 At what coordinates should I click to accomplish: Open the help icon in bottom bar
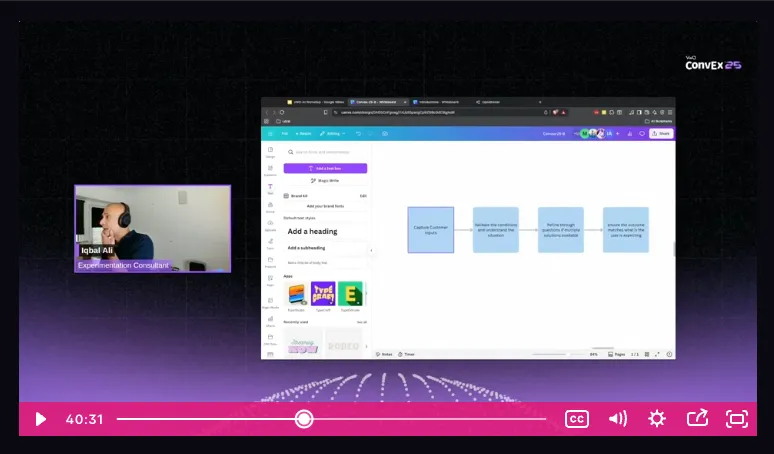669,354
